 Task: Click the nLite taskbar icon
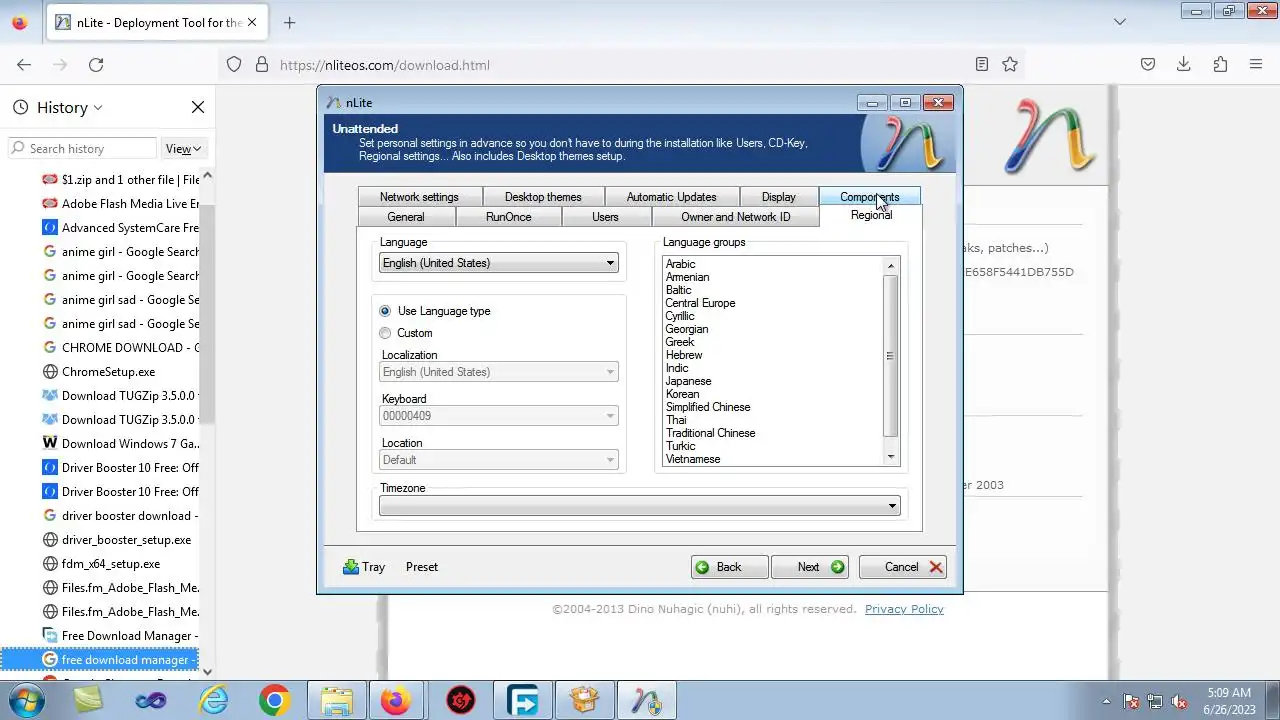[x=646, y=701]
